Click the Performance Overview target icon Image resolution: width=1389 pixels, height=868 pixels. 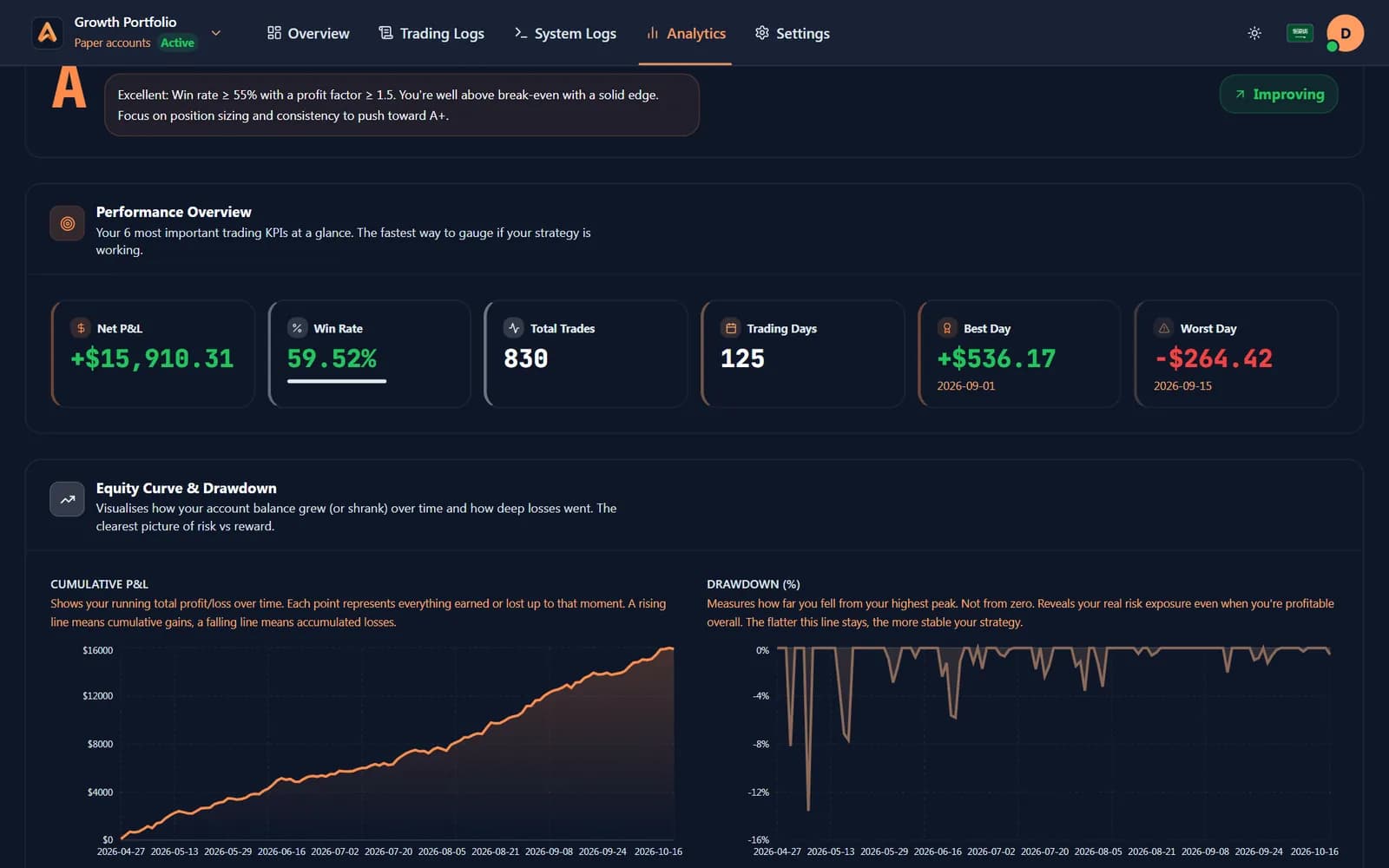(x=67, y=223)
